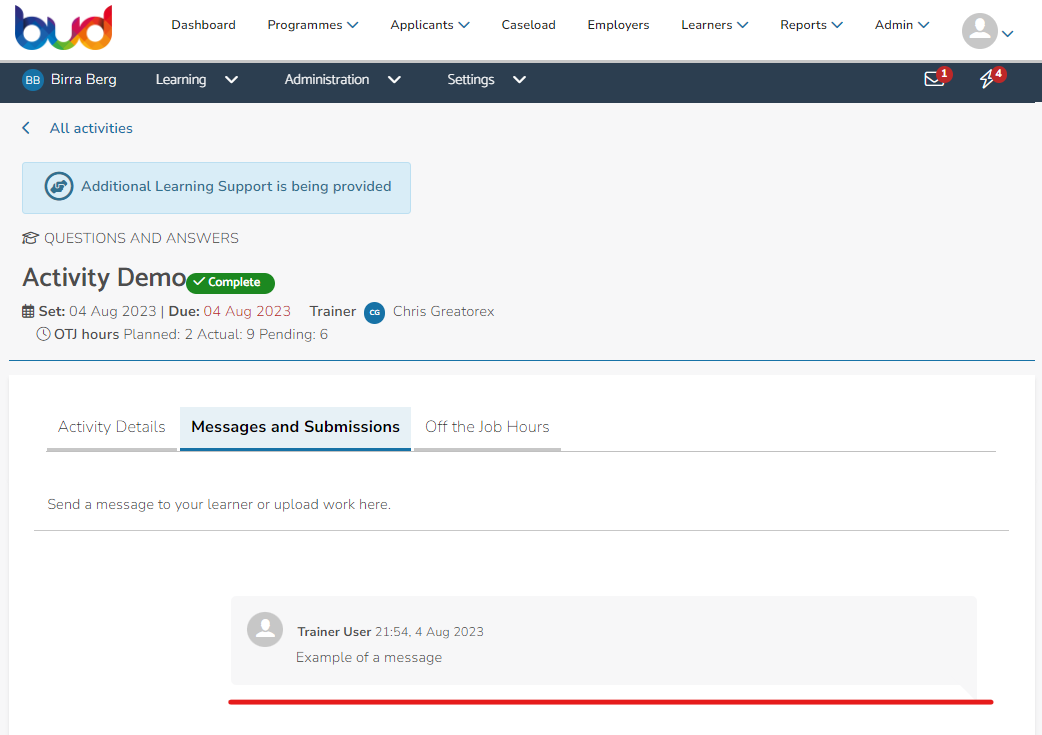The width and height of the screenshot is (1042, 735).
Task: Expand the Reports dropdown in the top navigation
Action: (x=811, y=24)
